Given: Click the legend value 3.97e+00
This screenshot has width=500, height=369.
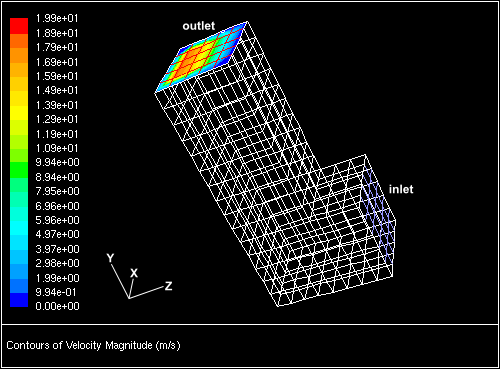Looking at the screenshot, I should [x=57, y=249].
